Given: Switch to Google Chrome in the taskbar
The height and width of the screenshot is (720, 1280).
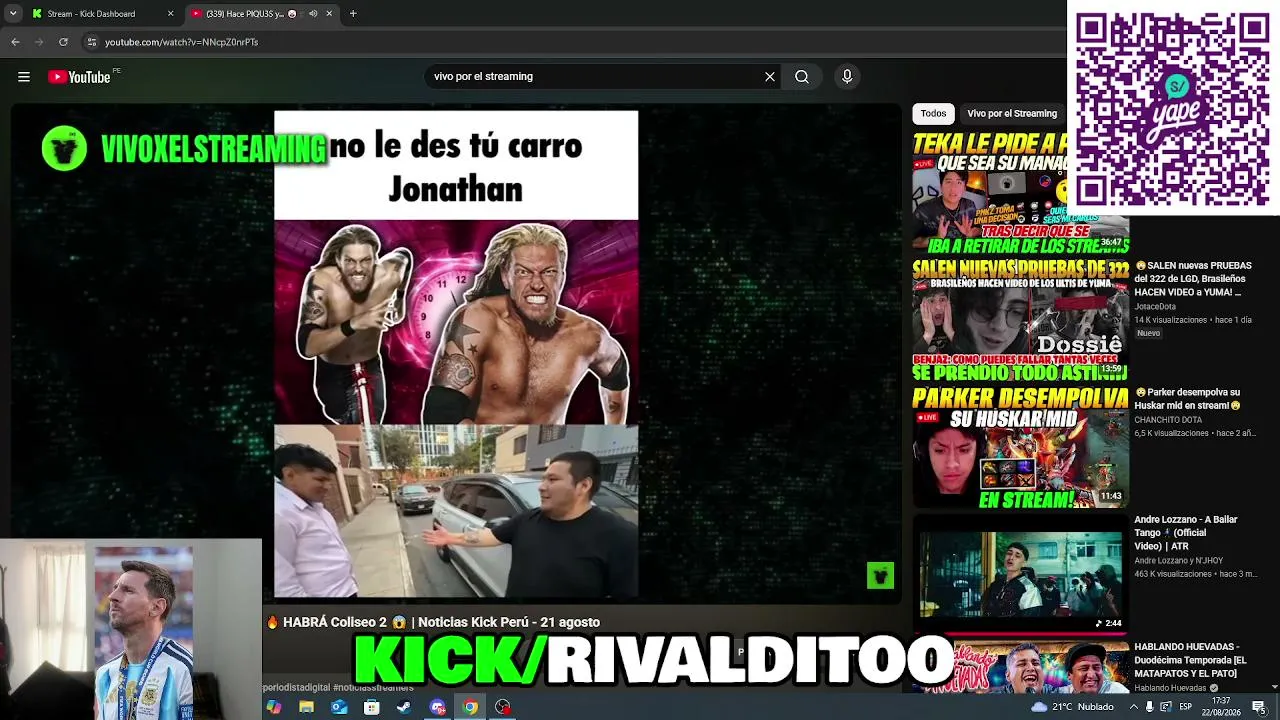Looking at the screenshot, I should [470, 707].
